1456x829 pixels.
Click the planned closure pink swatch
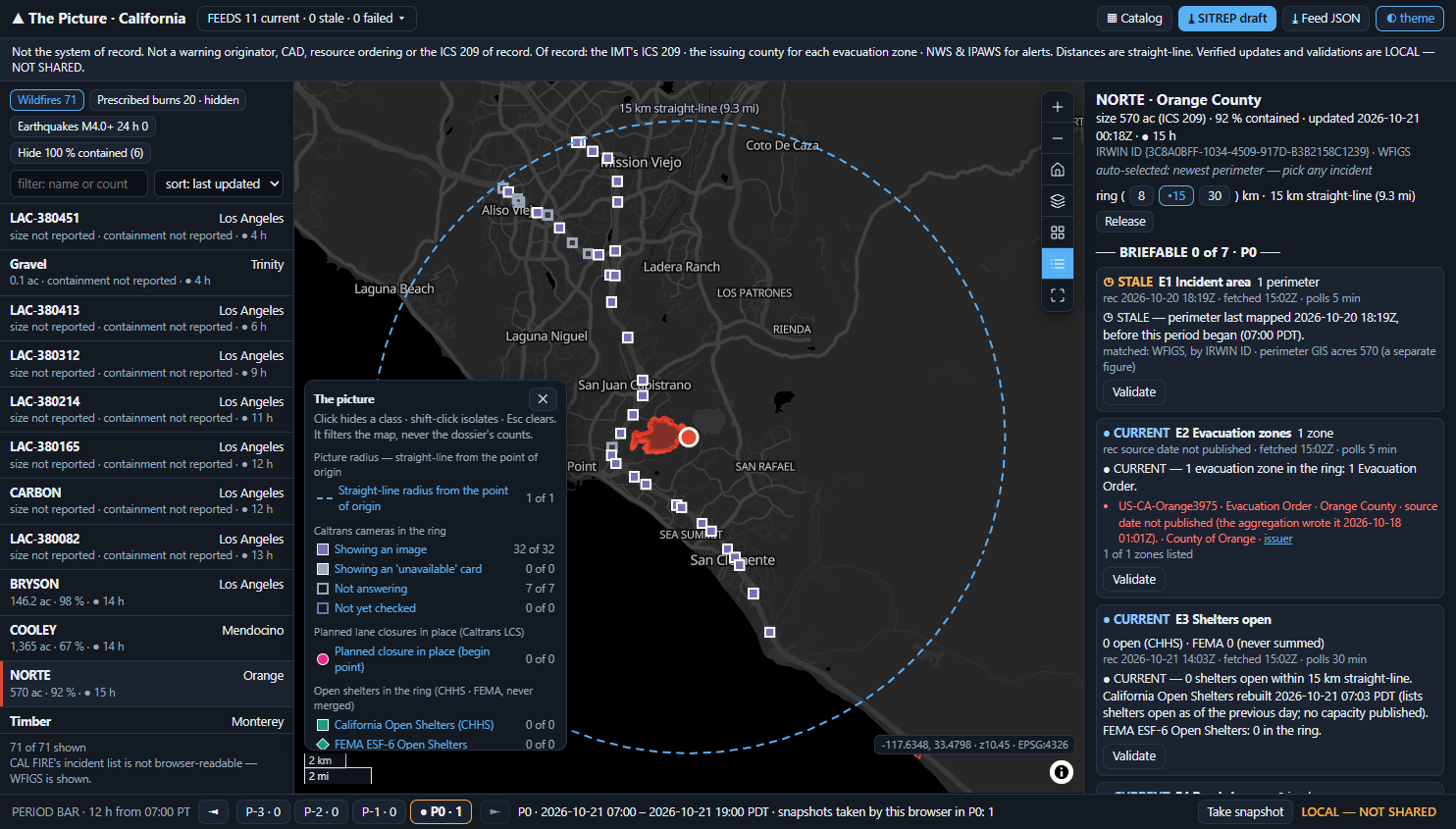[x=323, y=659]
